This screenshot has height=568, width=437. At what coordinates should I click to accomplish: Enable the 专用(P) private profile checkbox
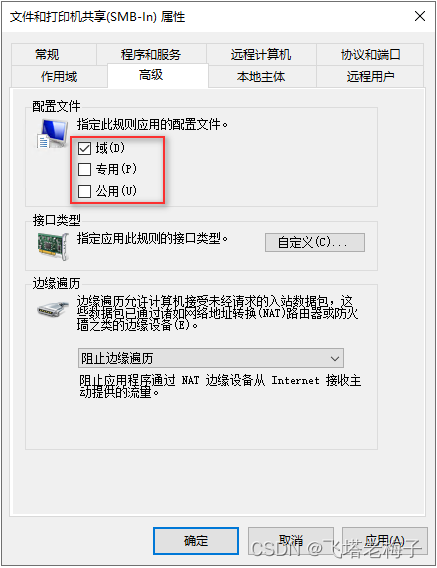click(x=84, y=169)
